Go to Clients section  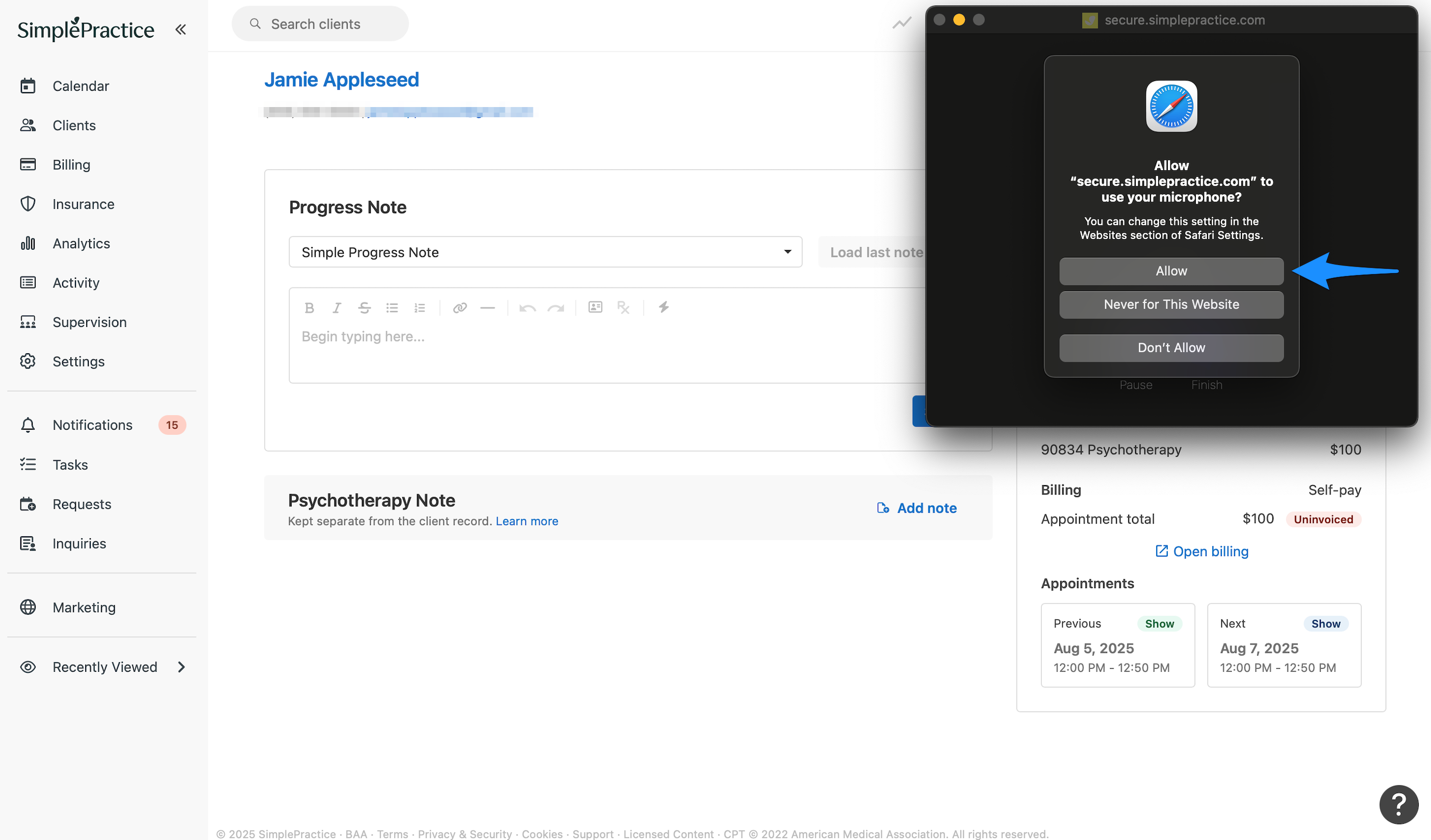tap(74, 125)
